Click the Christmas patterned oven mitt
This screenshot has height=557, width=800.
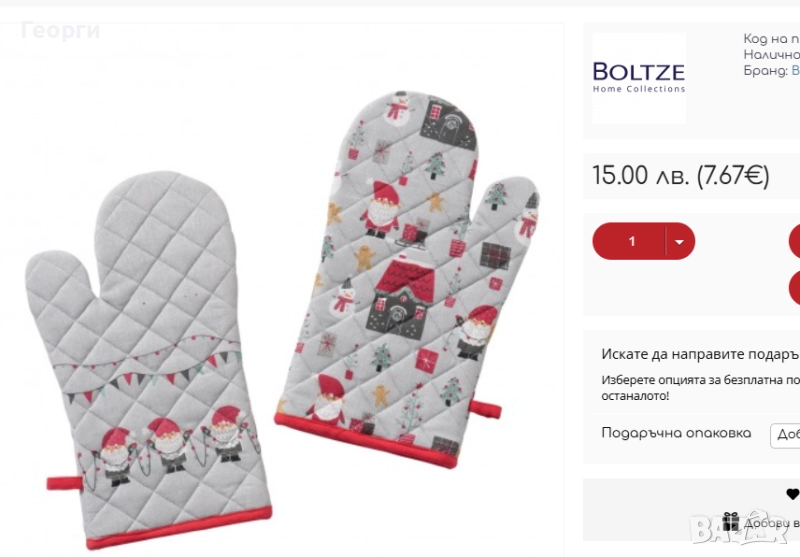coord(406,278)
